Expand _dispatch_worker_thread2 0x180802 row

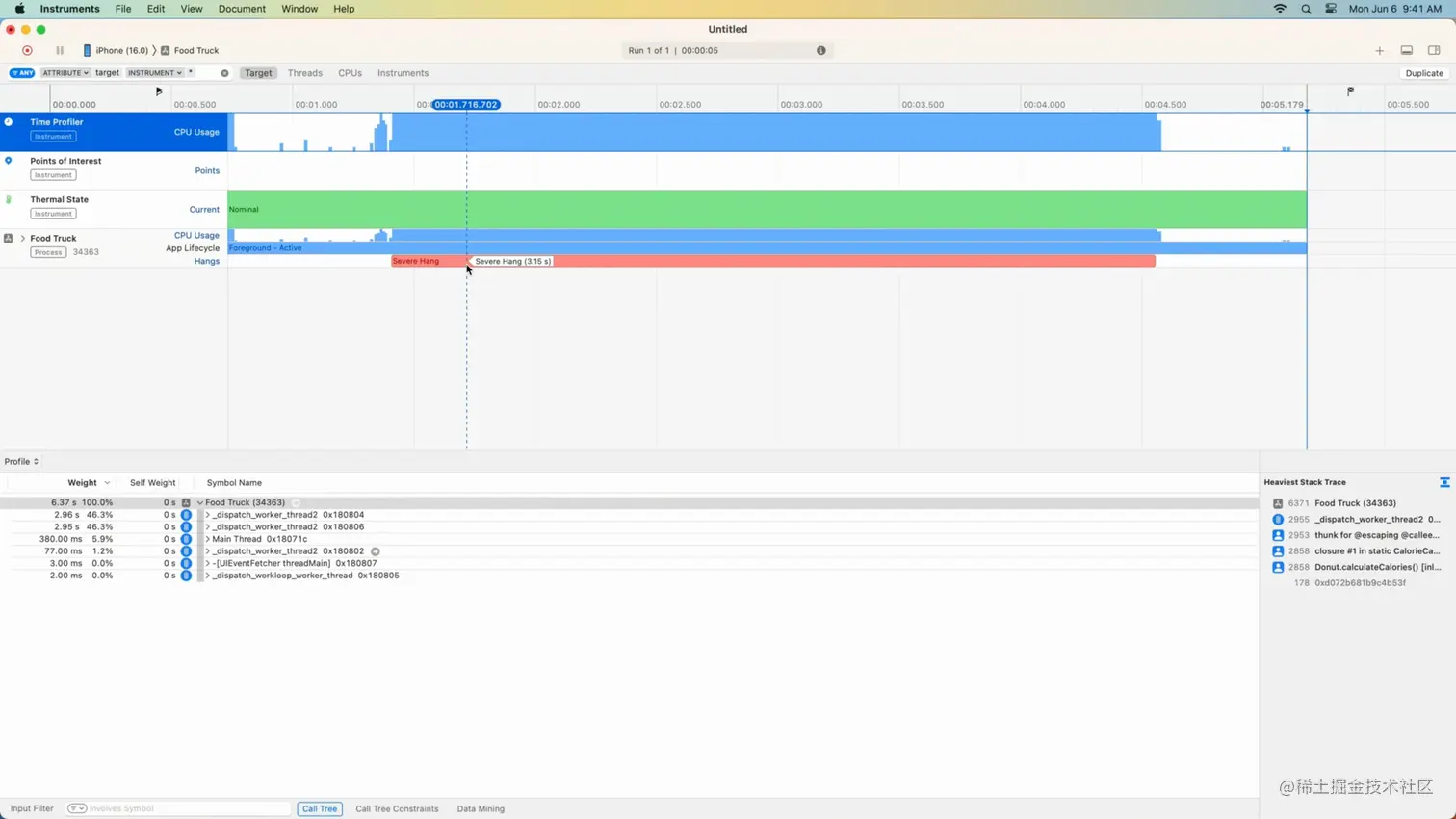(207, 551)
